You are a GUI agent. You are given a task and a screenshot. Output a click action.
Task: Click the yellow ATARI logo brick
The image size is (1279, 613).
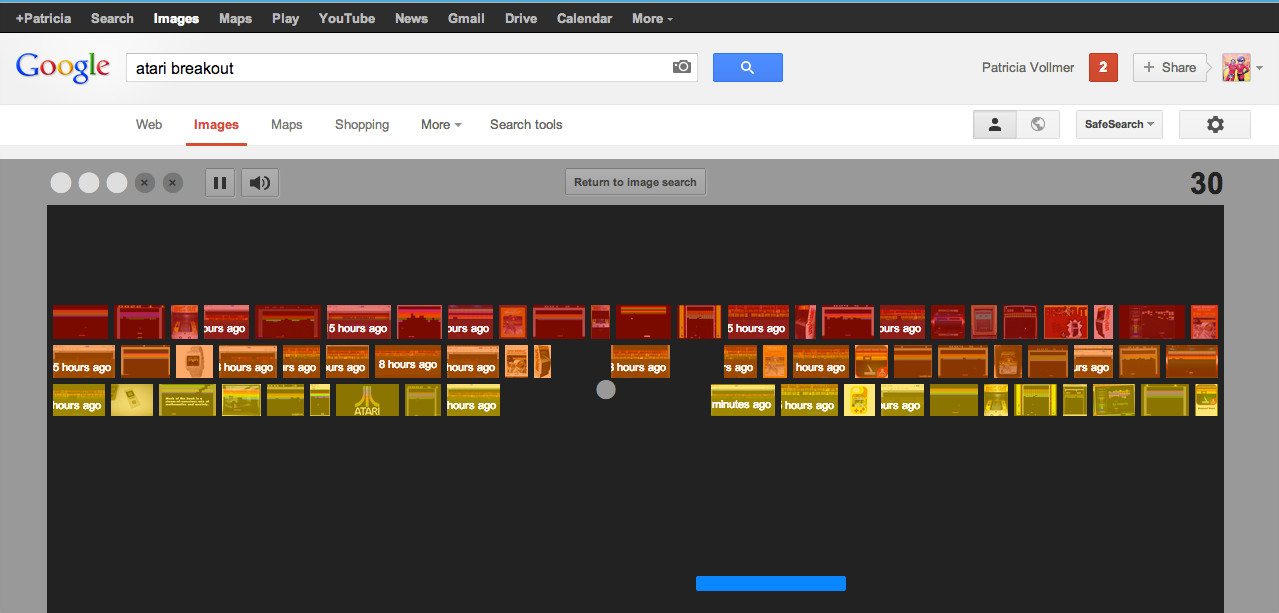tap(367, 400)
